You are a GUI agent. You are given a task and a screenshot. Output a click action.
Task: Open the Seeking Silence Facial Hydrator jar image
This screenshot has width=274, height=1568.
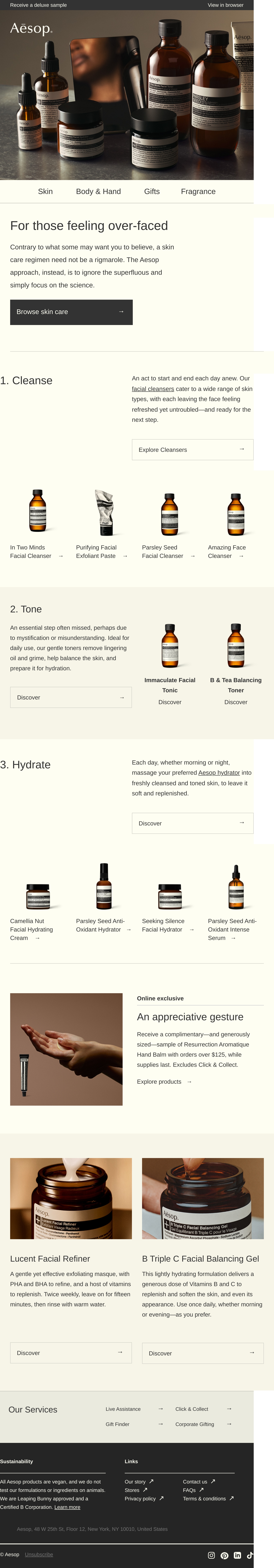point(170,897)
